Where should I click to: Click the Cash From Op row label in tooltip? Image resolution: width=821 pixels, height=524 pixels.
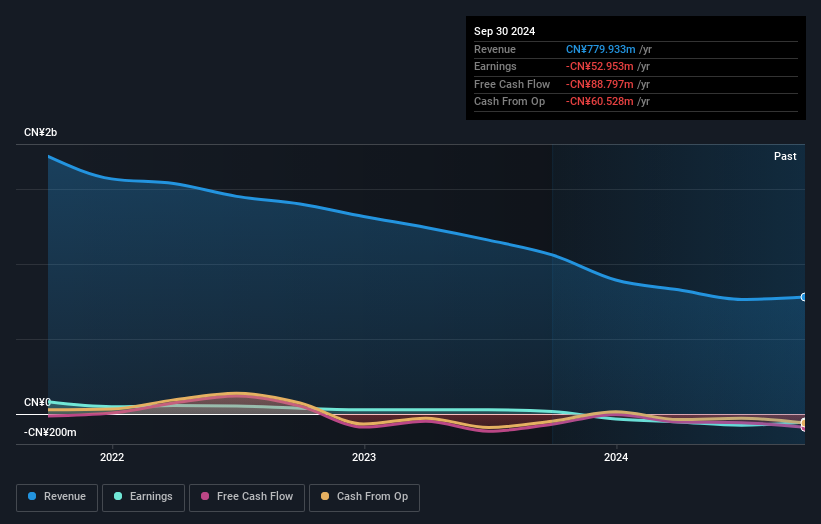pos(509,102)
